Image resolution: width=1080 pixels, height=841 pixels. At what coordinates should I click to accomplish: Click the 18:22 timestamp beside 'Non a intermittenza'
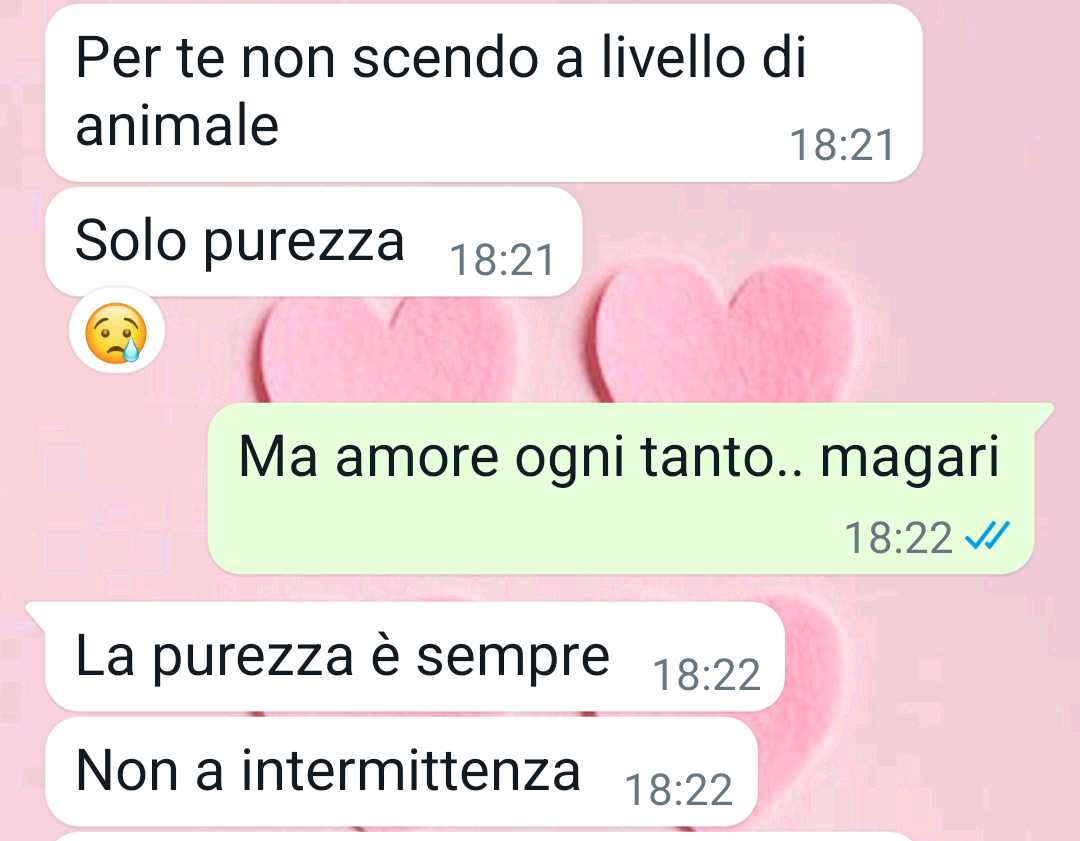click(678, 789)
